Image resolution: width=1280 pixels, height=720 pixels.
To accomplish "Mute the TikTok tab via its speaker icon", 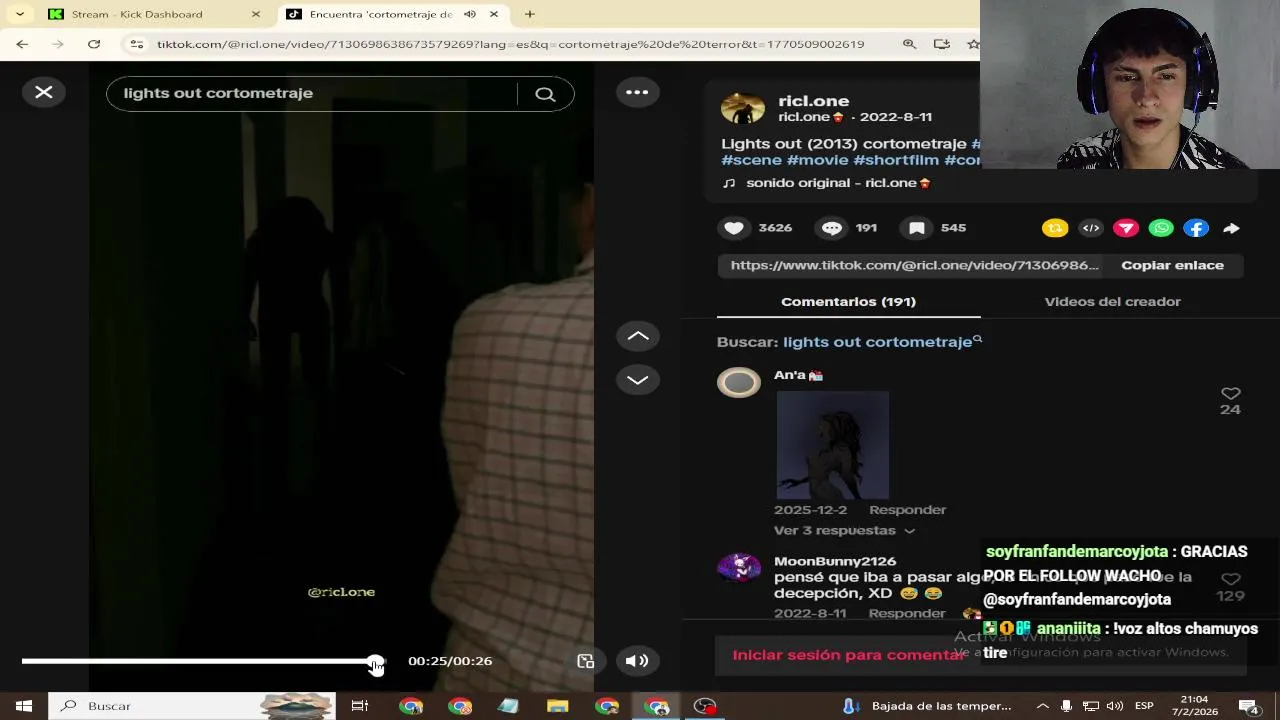I will (x=469, y=14).
